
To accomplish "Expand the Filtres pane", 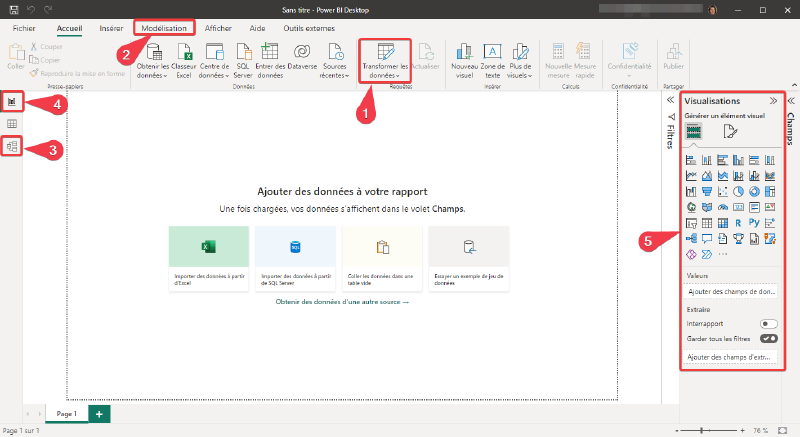I will (x=670, y=100).
